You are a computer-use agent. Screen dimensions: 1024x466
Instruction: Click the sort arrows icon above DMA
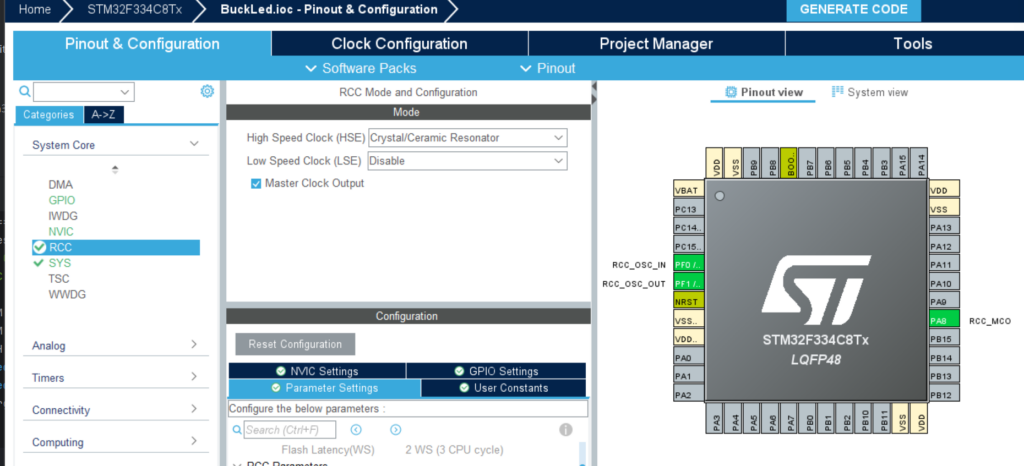click(x=115, y=169)
